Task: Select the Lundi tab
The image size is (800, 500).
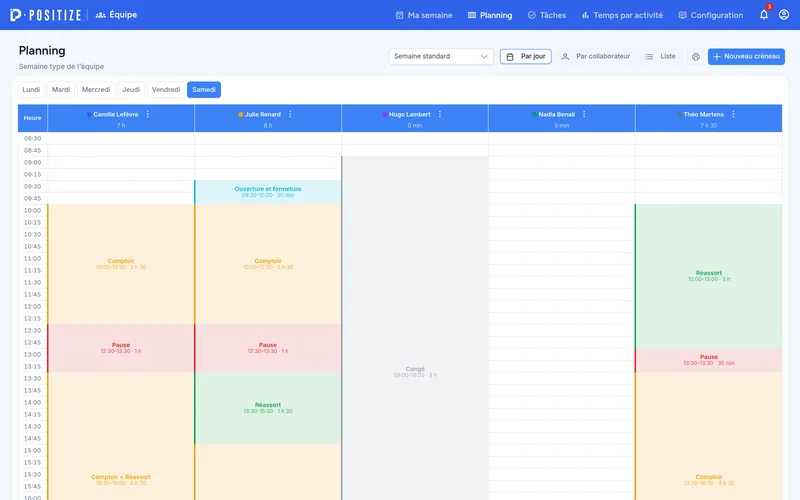Action: (x=31, y=89)
